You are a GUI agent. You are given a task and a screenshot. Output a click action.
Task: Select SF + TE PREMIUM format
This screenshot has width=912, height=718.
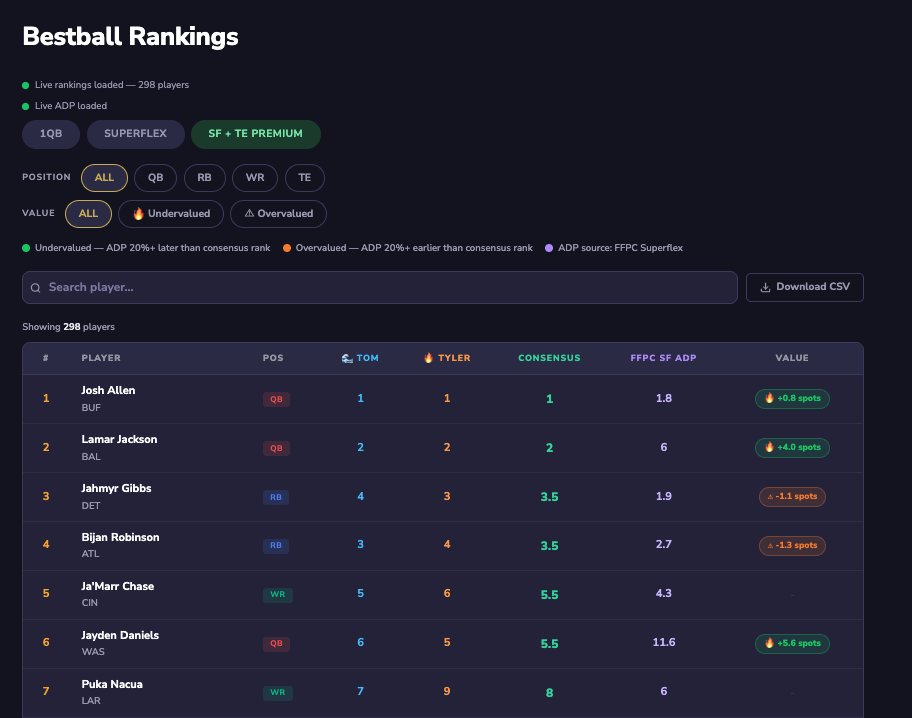click(255, 134)
